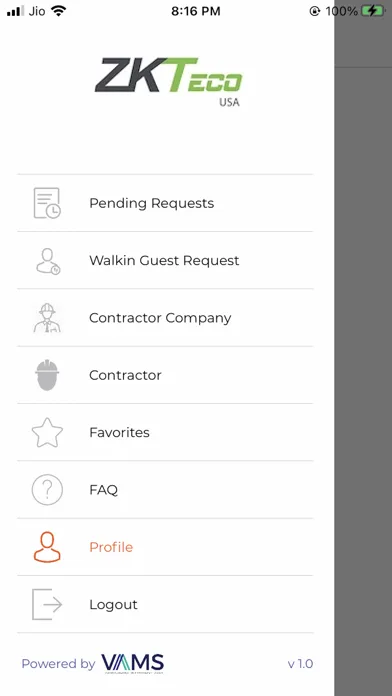Open Walkin Guest Request menu item
The width and height of the screenshot is (392, 696).
point(165,260)
